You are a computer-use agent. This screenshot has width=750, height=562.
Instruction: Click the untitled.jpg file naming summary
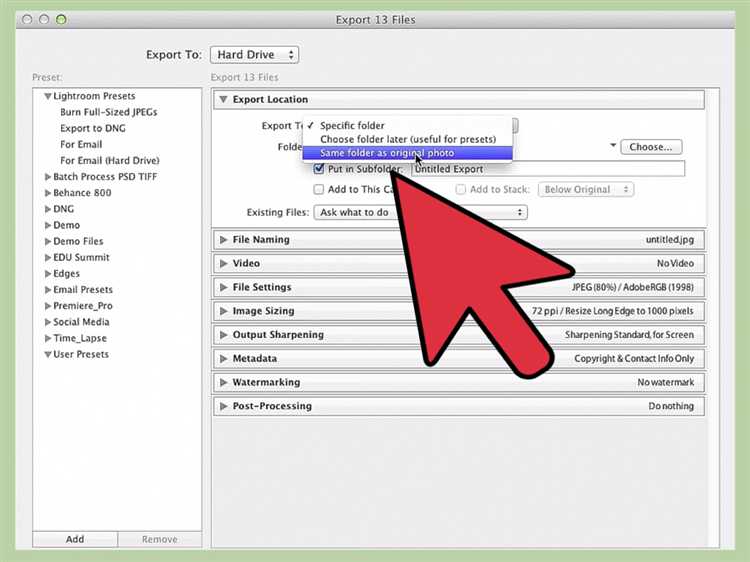[670, 240]
